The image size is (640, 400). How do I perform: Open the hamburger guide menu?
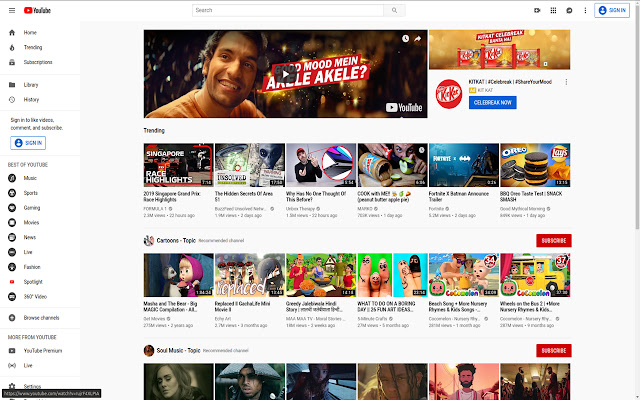[x=12, y=10]
